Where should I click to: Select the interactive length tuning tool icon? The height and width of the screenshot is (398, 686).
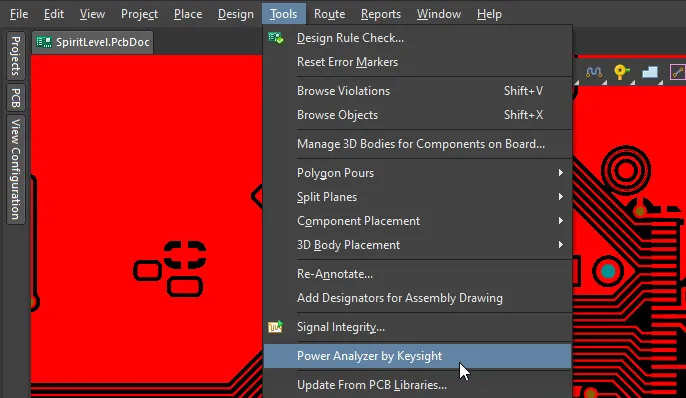[594, 72]
